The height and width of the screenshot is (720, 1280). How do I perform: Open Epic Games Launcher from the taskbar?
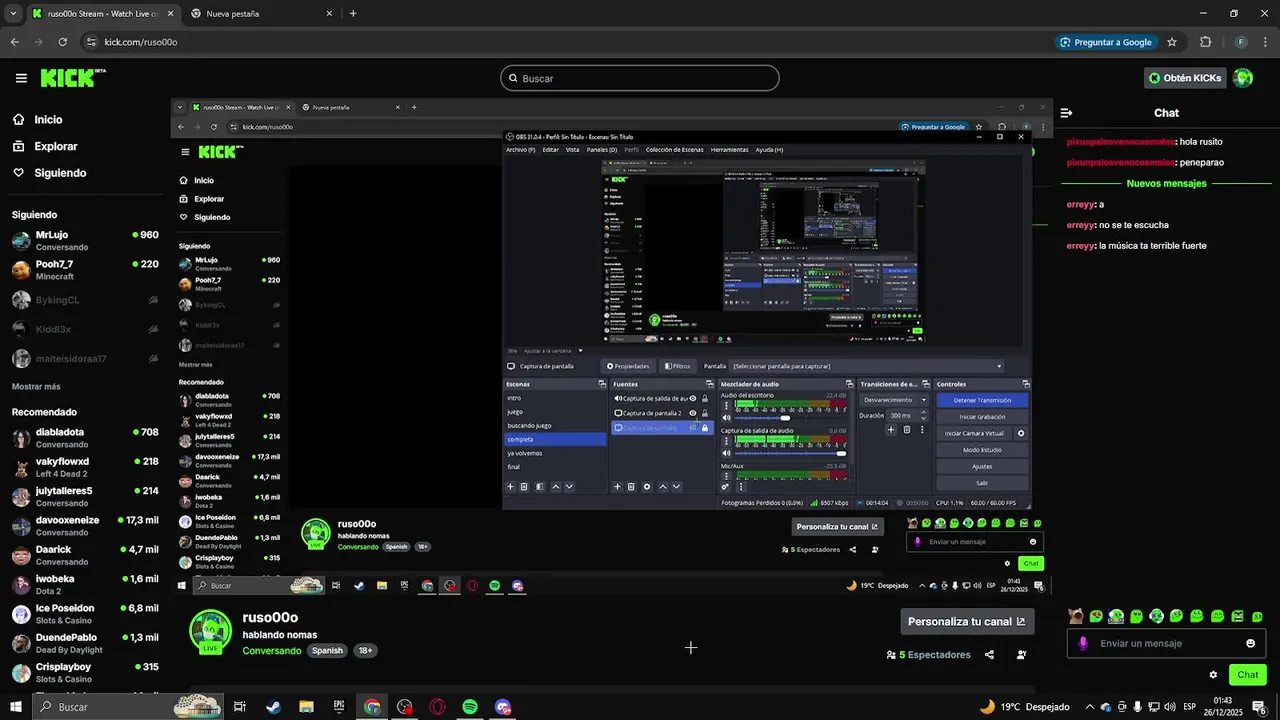339,707
